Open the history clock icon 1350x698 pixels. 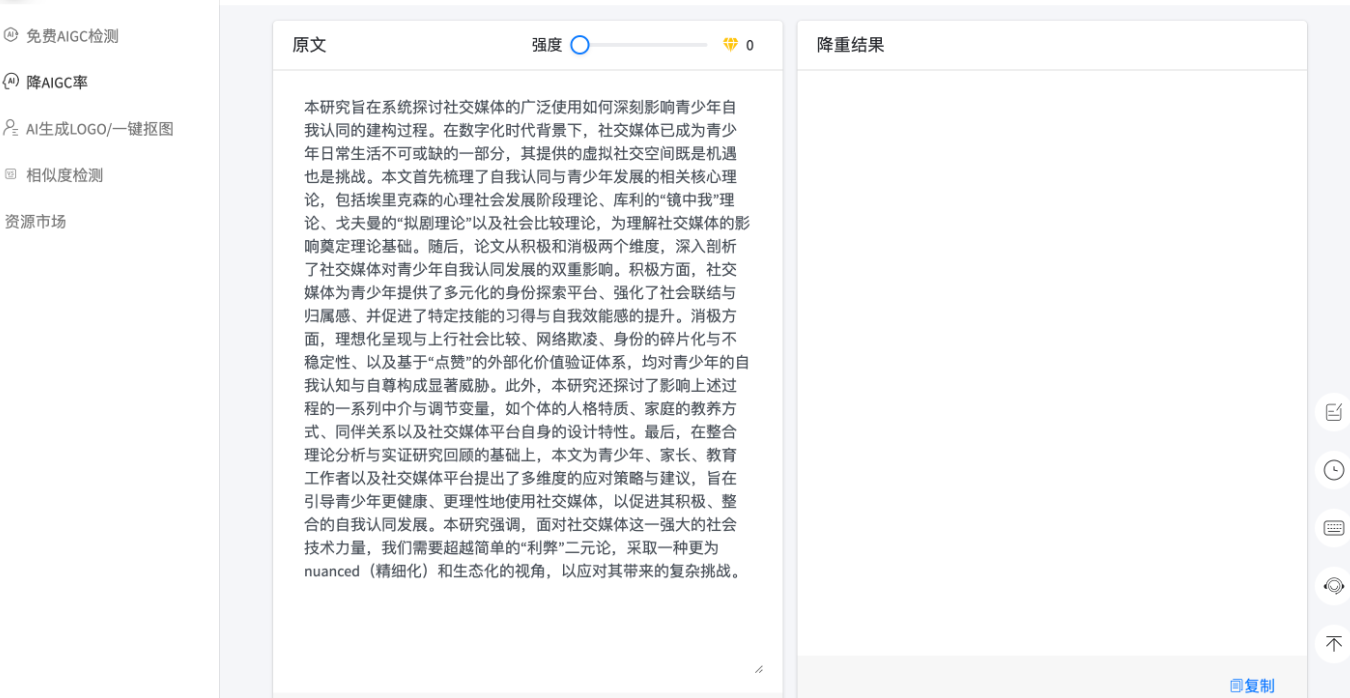[1333, 470]
